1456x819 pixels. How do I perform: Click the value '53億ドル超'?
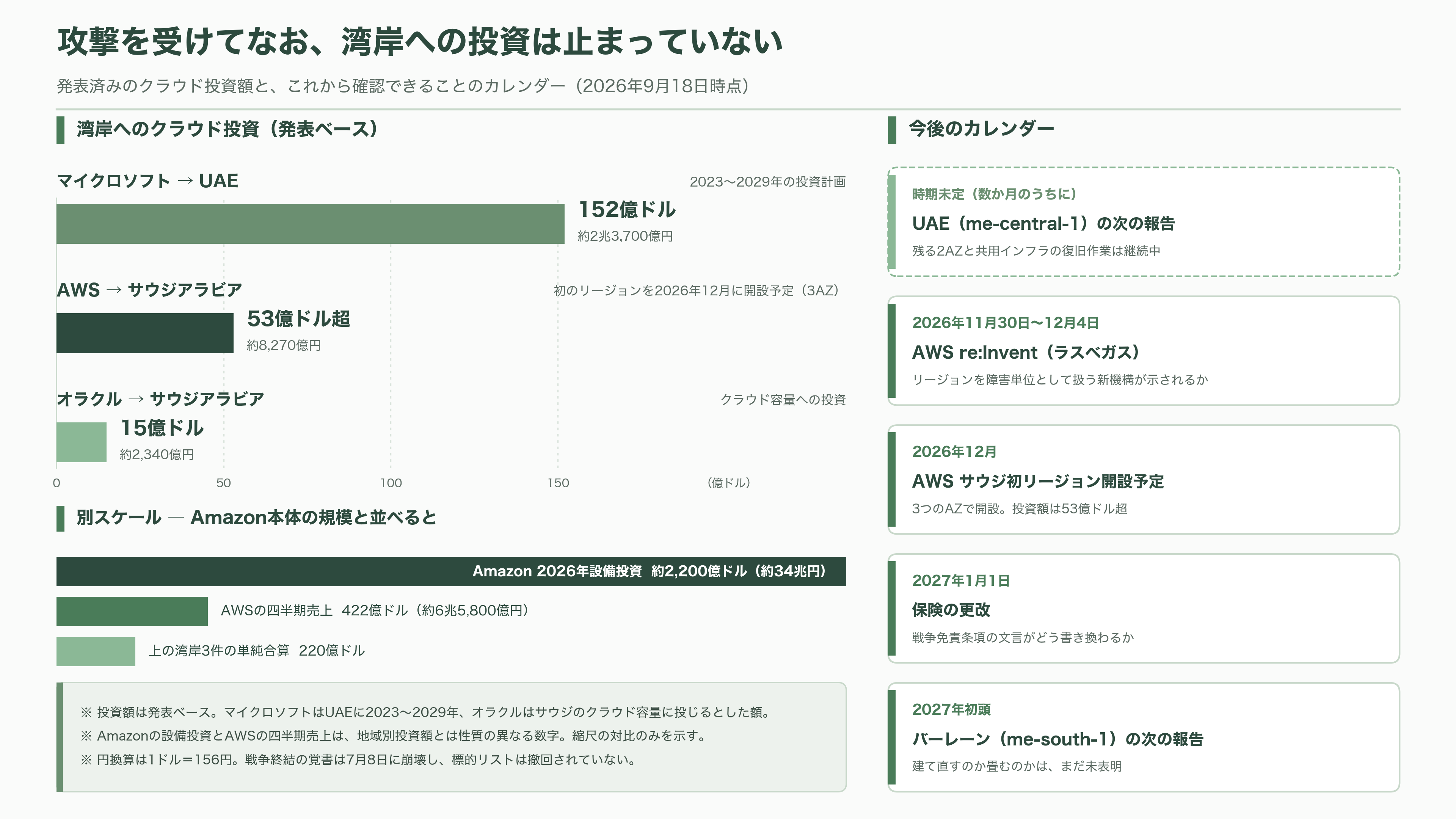click(298, 319)
